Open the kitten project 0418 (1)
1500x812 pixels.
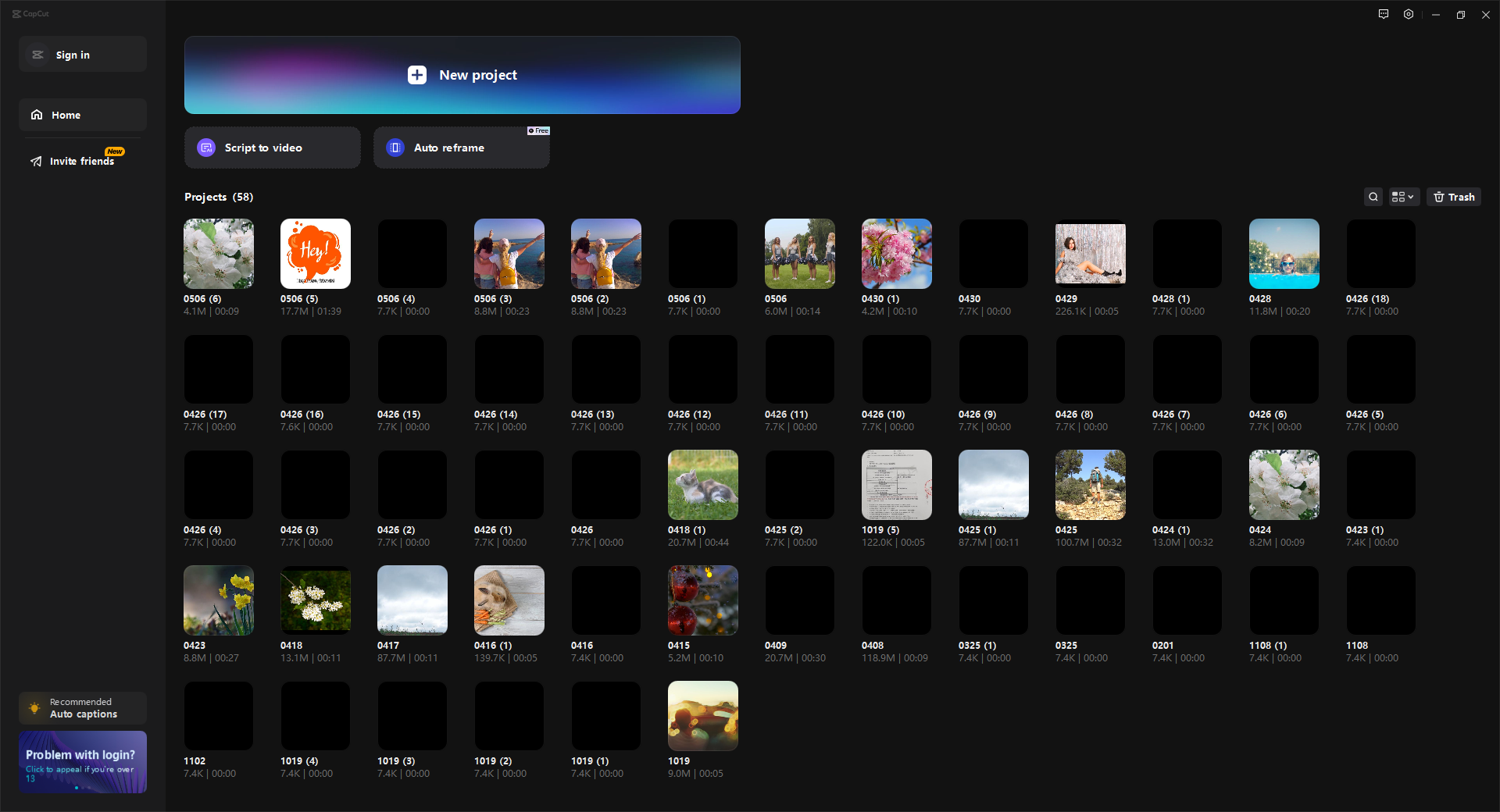[x=702, y=484]
